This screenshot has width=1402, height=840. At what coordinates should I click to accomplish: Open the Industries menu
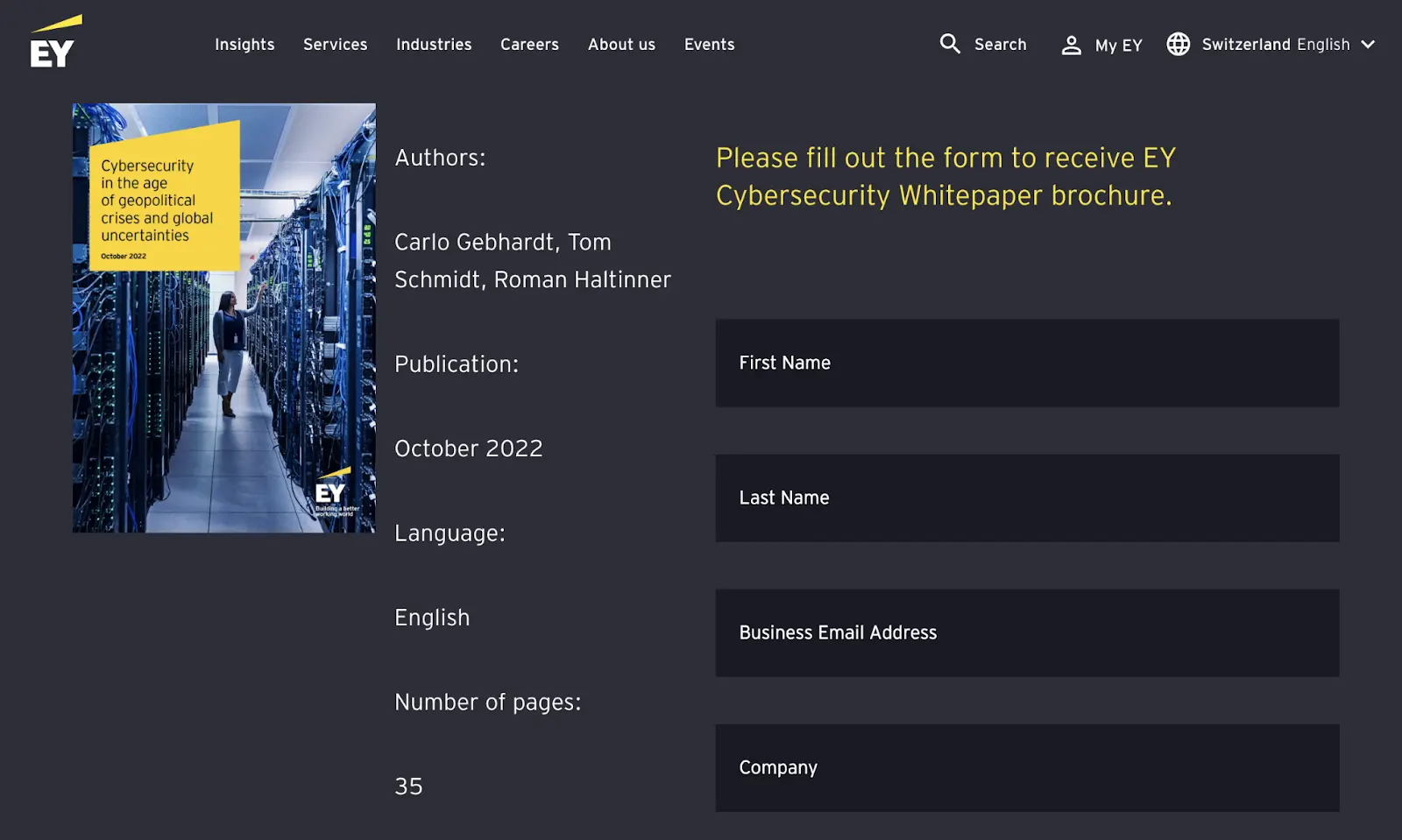pyautogui.click(x=434, y=44)
